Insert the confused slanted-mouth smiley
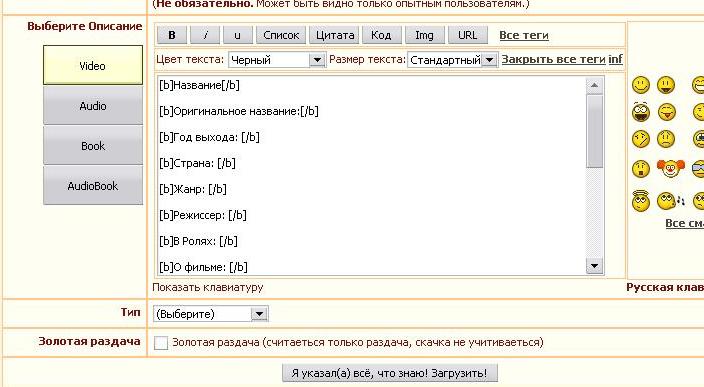The width and height of the screenshot is (704, 387). (x=641, y=139)
